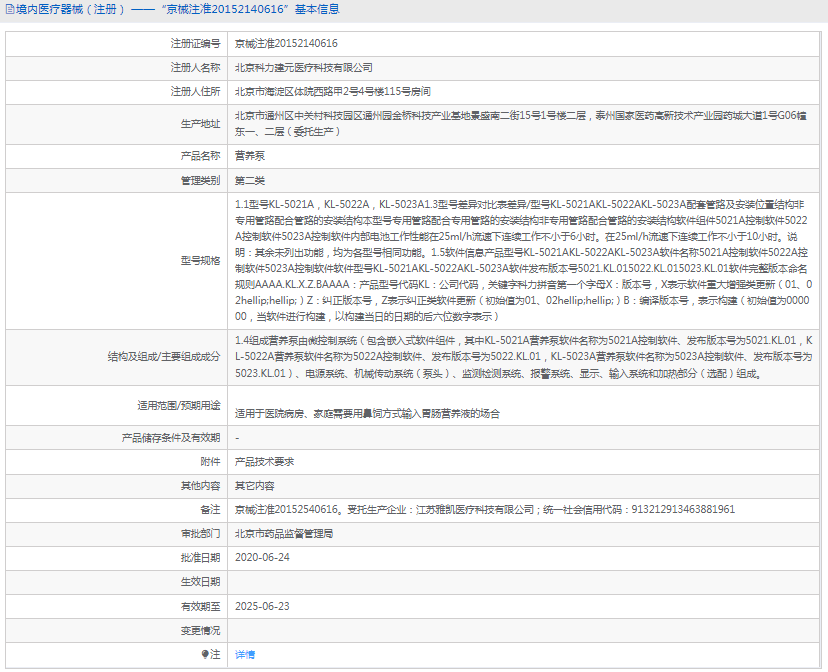Click the bullet icon beside 注
This screenshot has width=828, height=672.
point(205,654)
